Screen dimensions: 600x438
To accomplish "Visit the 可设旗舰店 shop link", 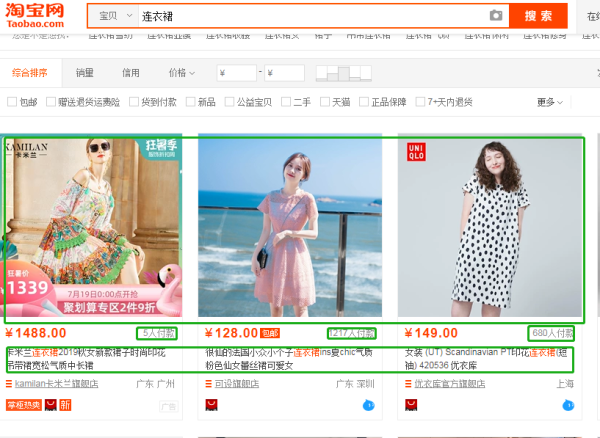I will click(237, 384).
